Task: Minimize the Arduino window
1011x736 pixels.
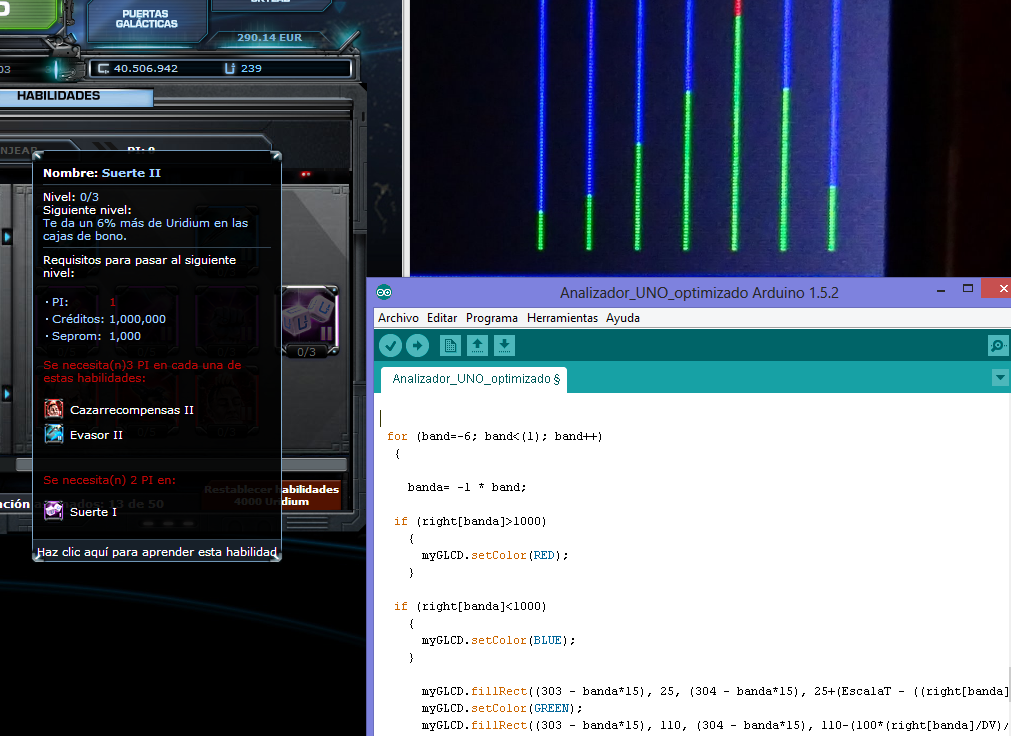Action: point(941,290)
